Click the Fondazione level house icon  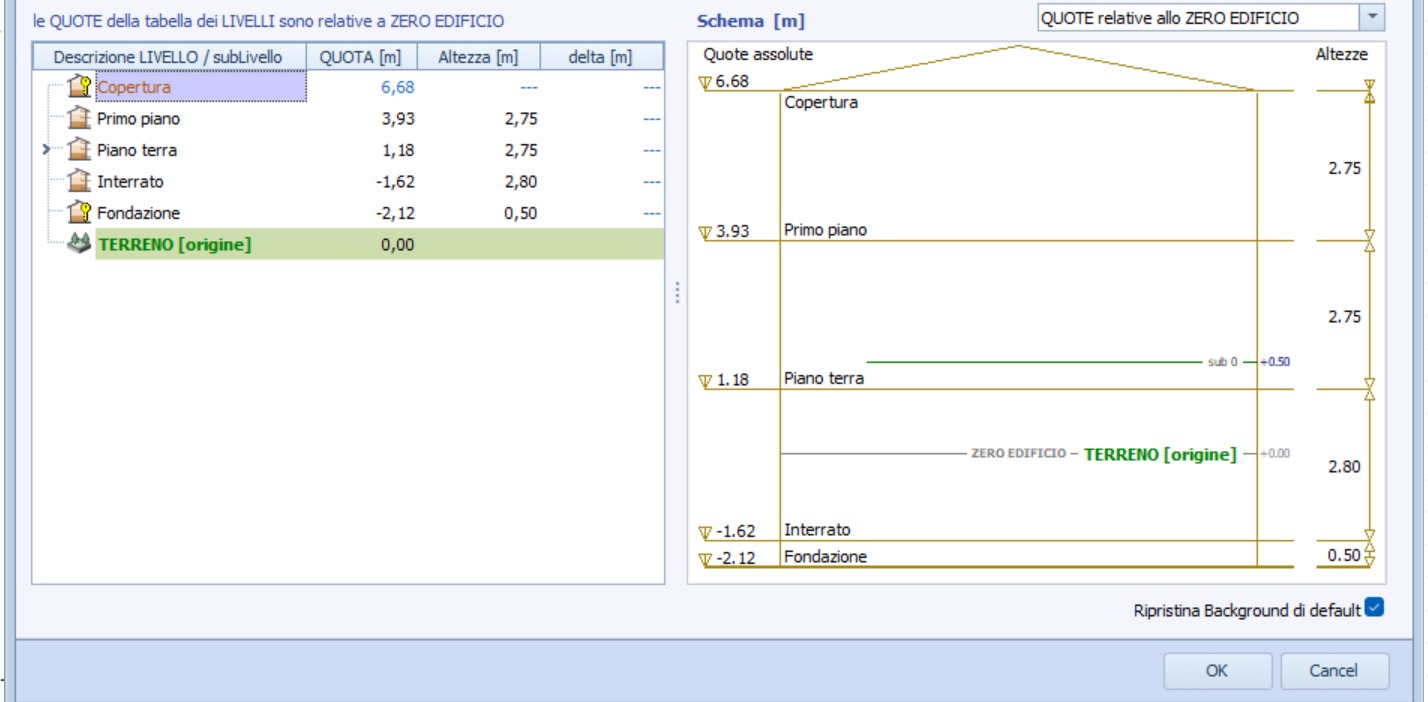click(79, 213)
